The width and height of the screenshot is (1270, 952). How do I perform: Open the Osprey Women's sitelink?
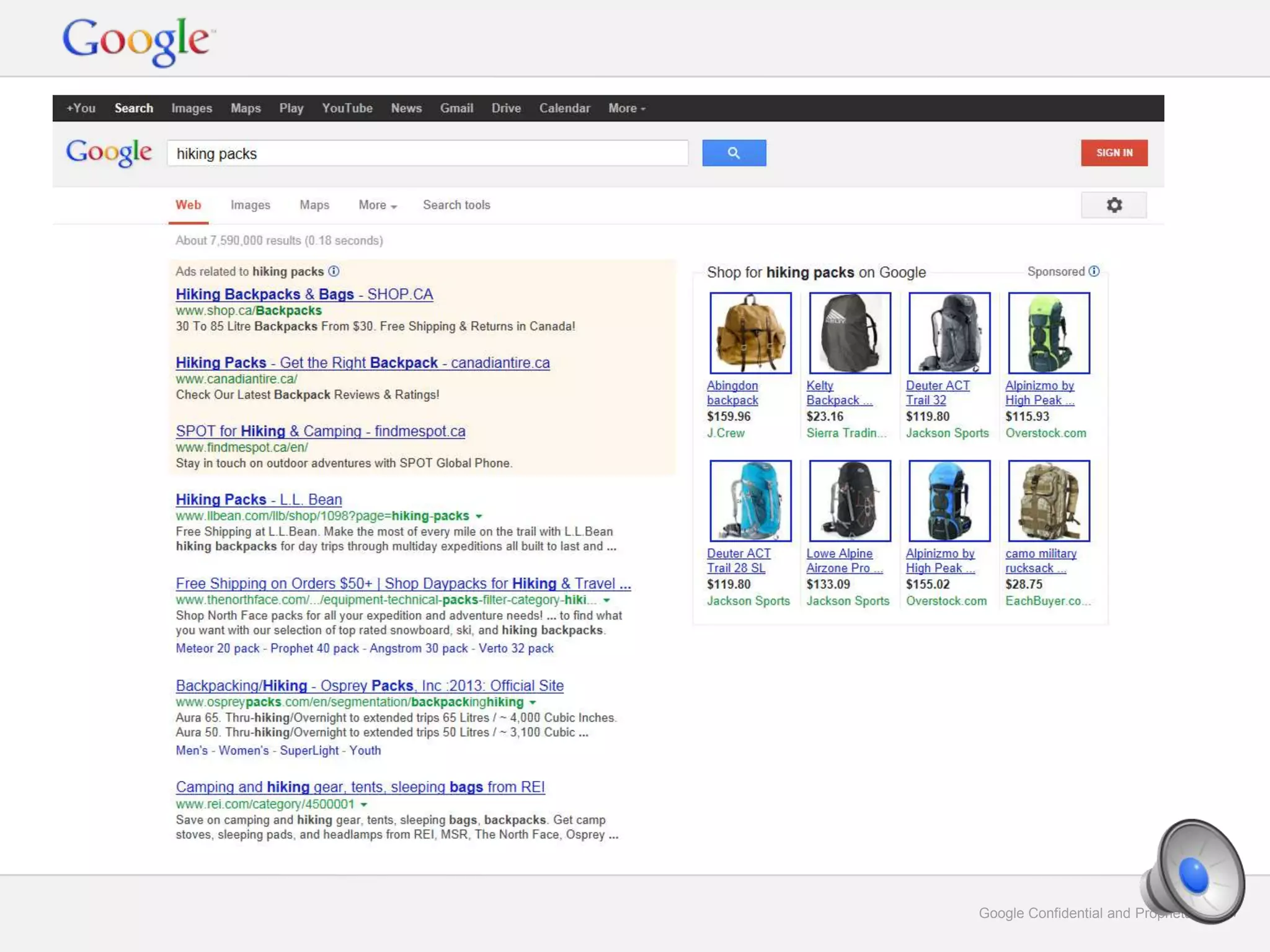click(x=244, y=751)
